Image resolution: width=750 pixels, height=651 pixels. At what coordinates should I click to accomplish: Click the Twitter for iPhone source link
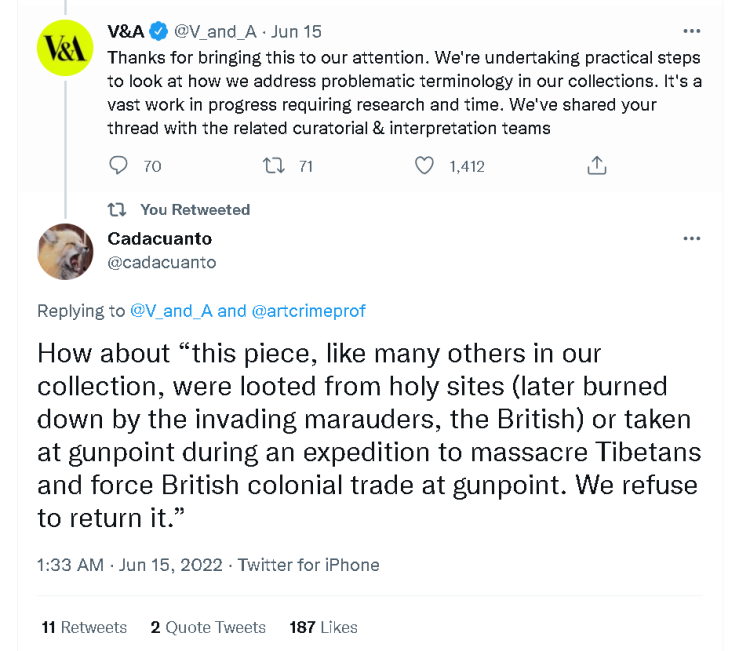[x=308, y=565]
